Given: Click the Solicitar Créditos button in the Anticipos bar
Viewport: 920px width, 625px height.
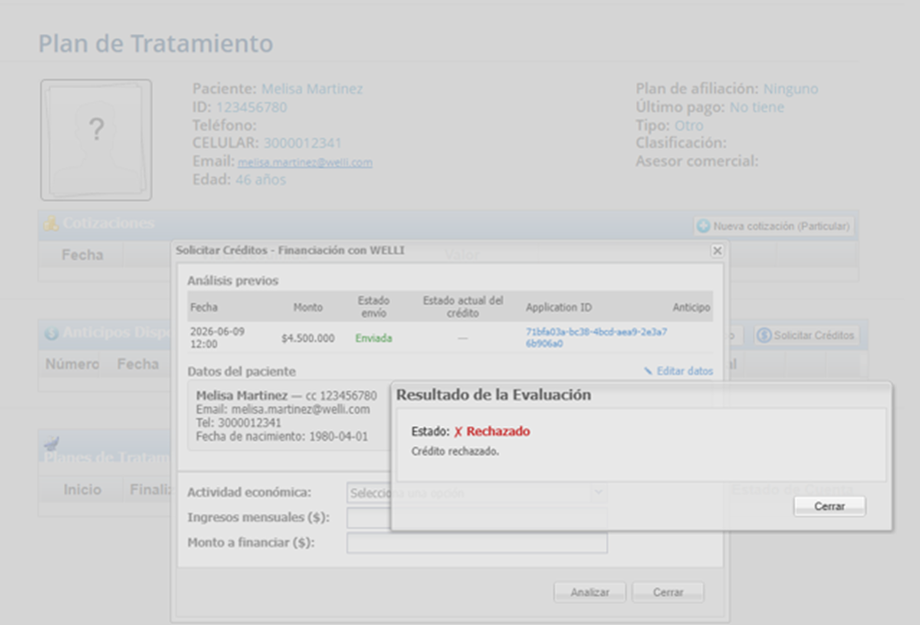Looking at the screenshot, I should (806, 335).
